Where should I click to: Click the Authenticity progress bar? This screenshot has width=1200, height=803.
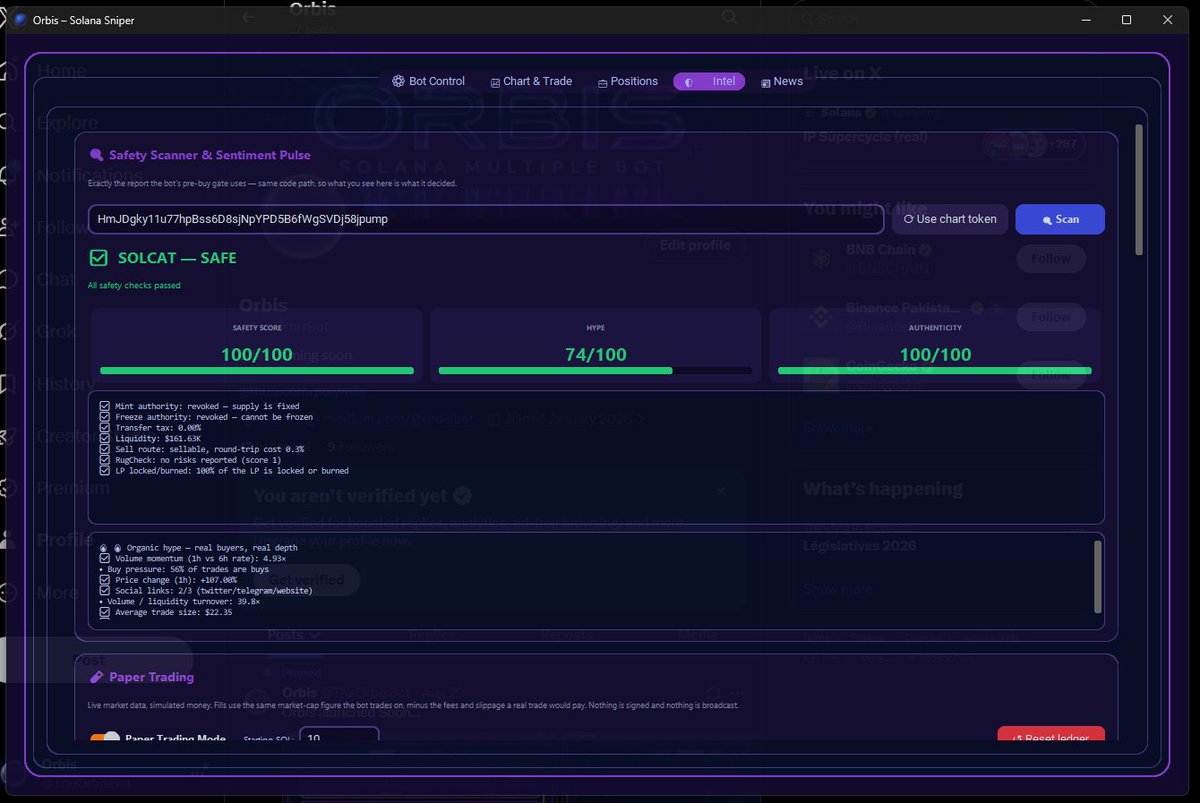click(x=935, y=371)
